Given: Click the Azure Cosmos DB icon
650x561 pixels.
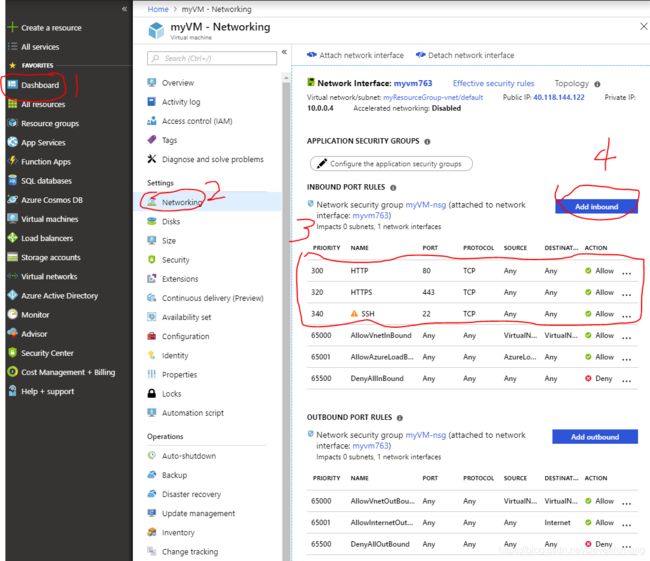Looking at the screenshot, I should (x=12, y=199).
